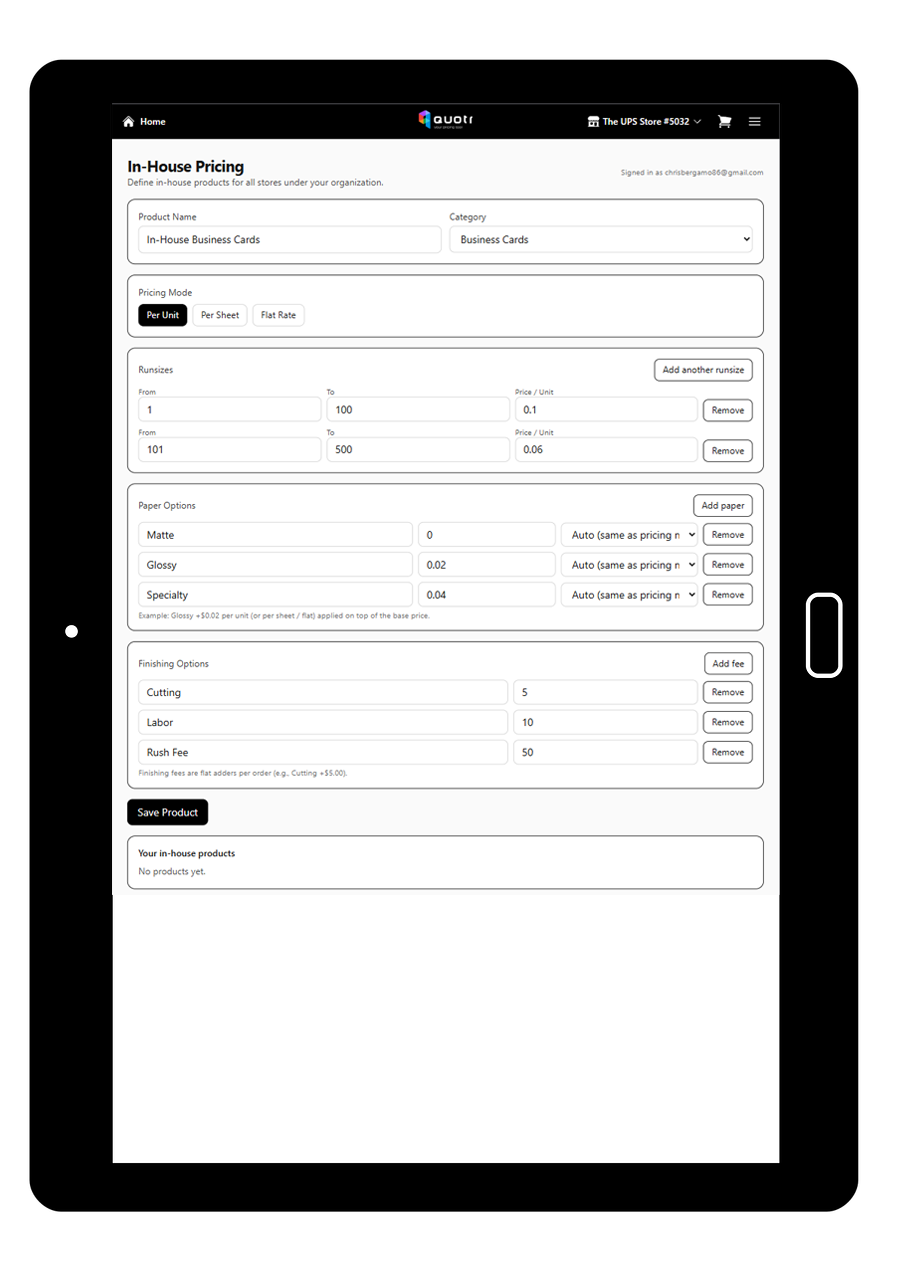Click the Home menu item

click(x=152, y=121)
